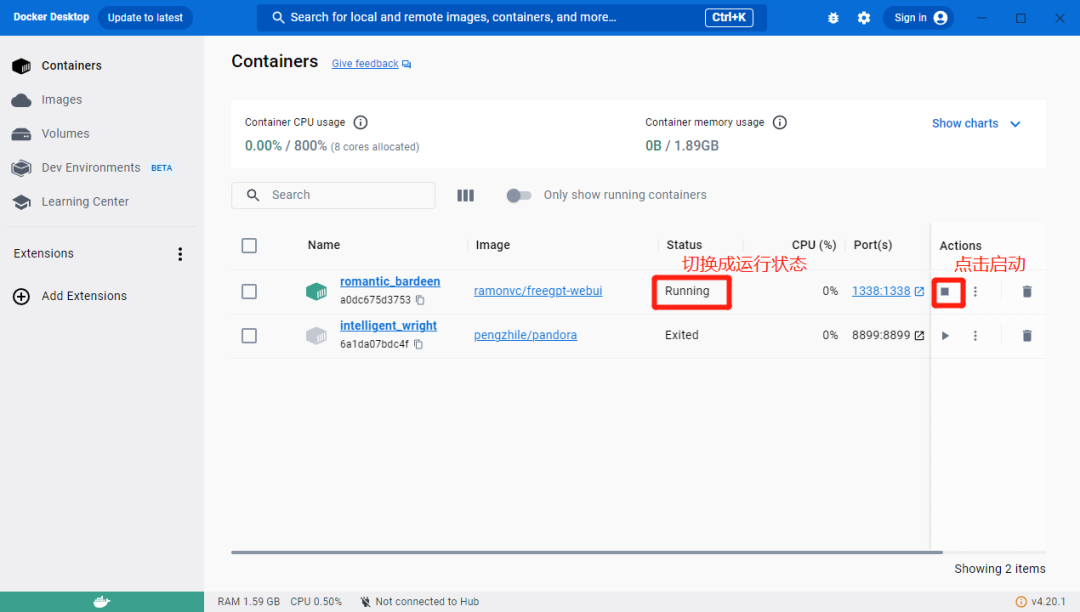Sort by the Name column header
Viewport: 1080px width, 612px height.
324,245
